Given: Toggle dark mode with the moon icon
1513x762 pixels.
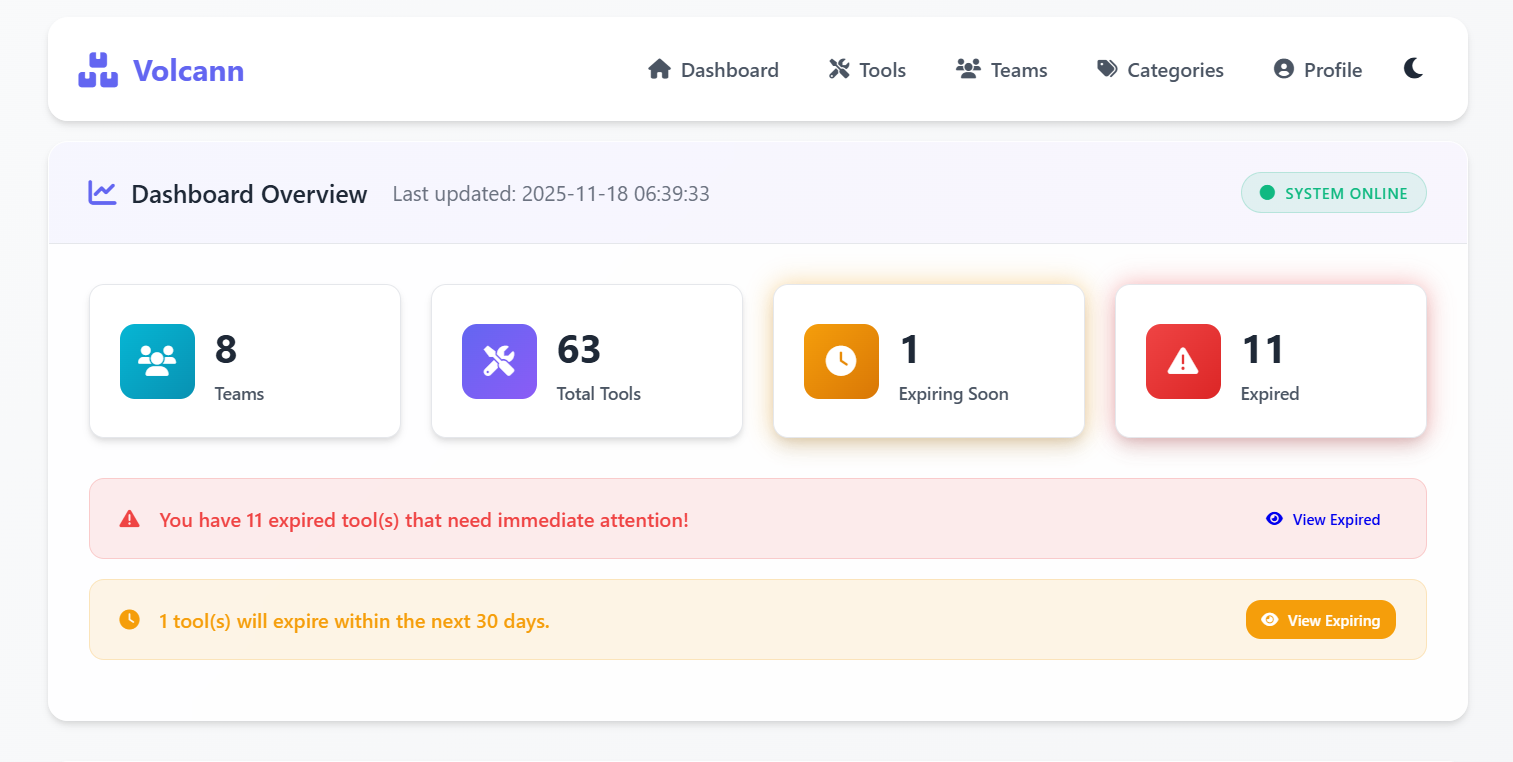Looking at the screenshot, I should 1413,68.
